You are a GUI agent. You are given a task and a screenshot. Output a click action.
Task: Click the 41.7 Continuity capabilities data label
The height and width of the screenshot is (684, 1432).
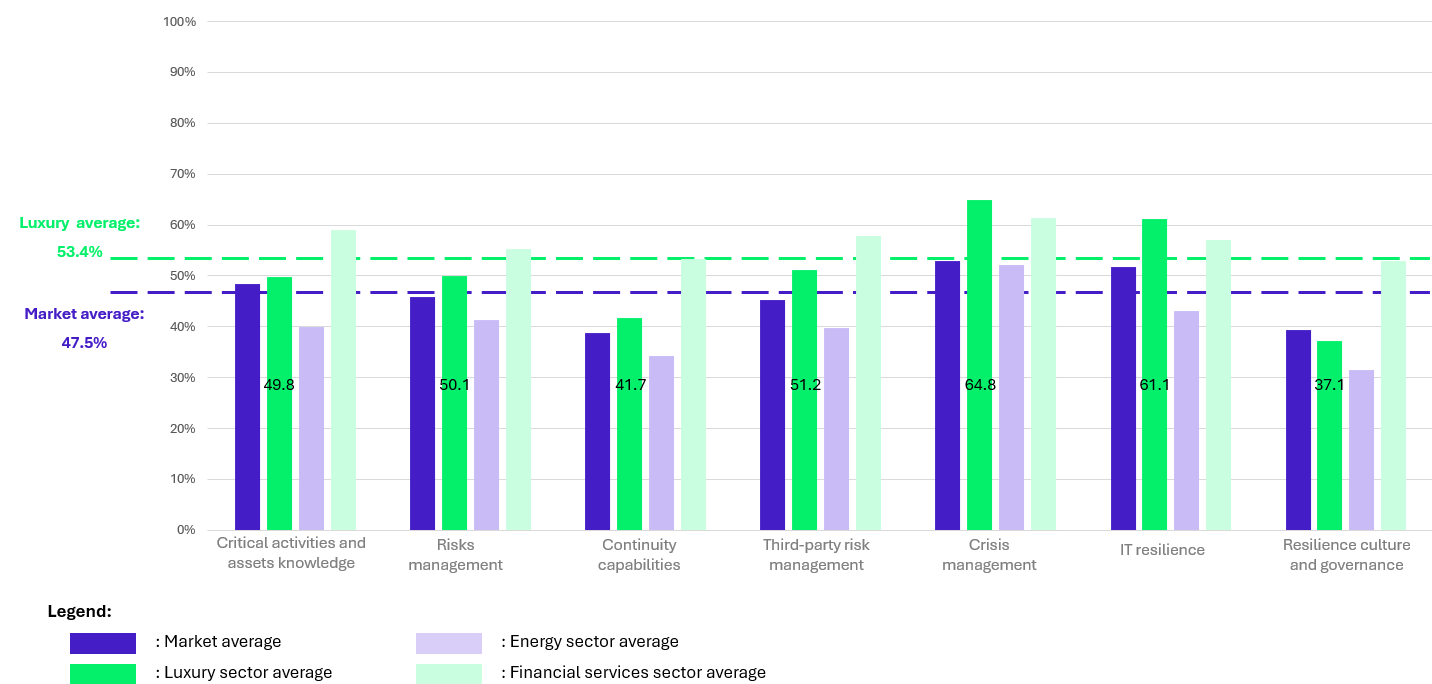(629, 385)
